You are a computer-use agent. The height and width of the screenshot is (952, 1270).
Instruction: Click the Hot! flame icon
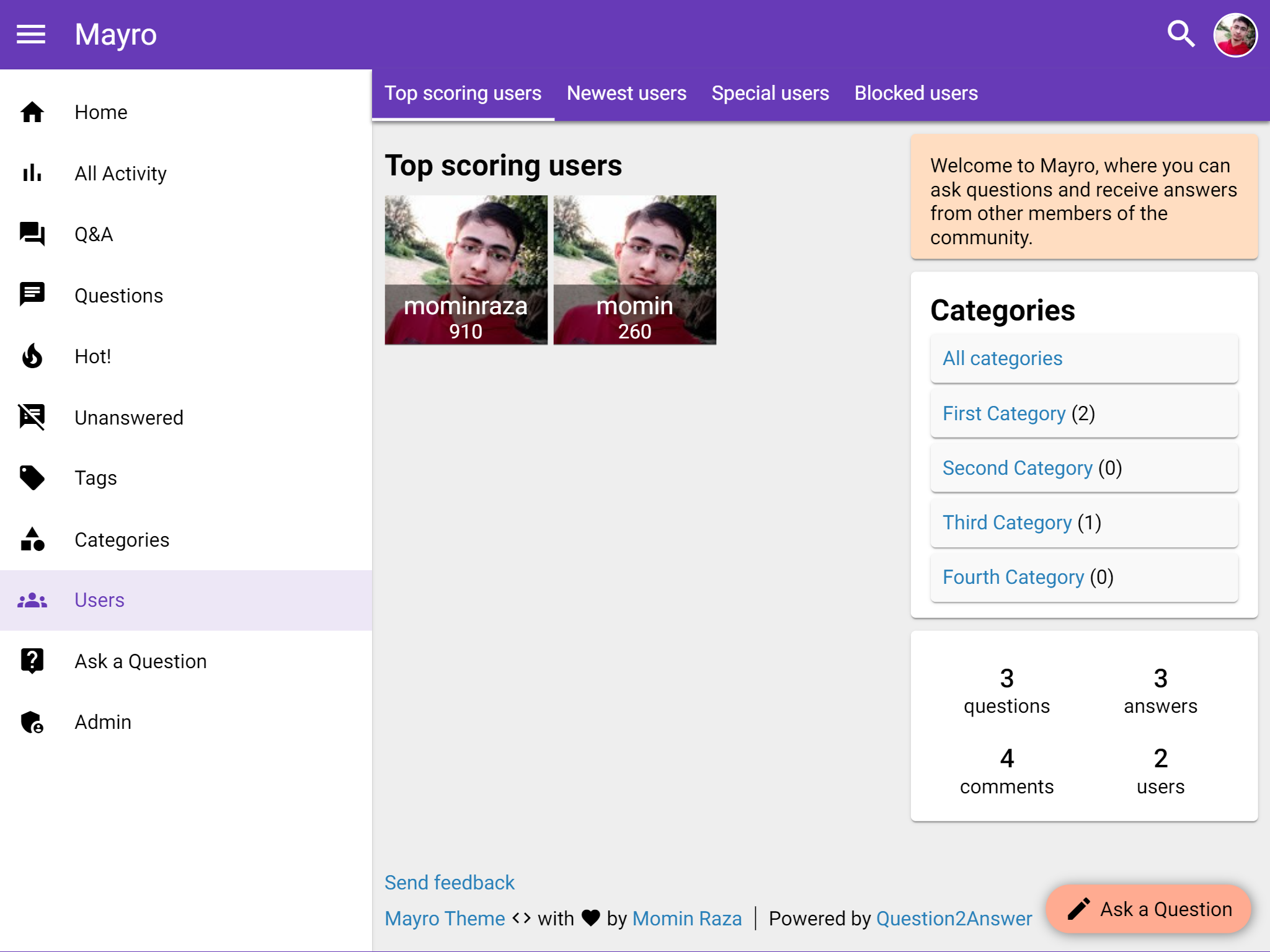[x=32, y=356]
